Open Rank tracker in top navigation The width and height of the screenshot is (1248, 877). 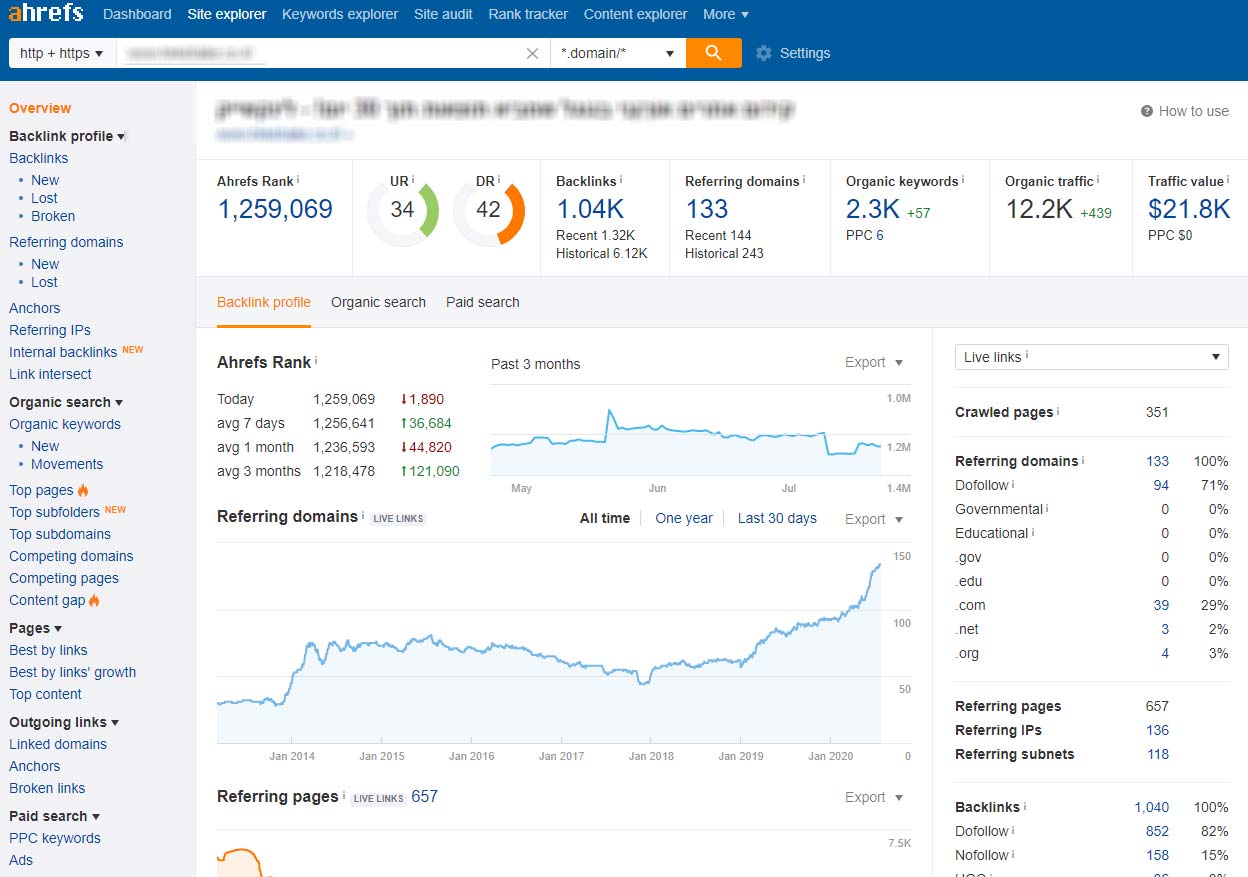(x=528, y=14)
